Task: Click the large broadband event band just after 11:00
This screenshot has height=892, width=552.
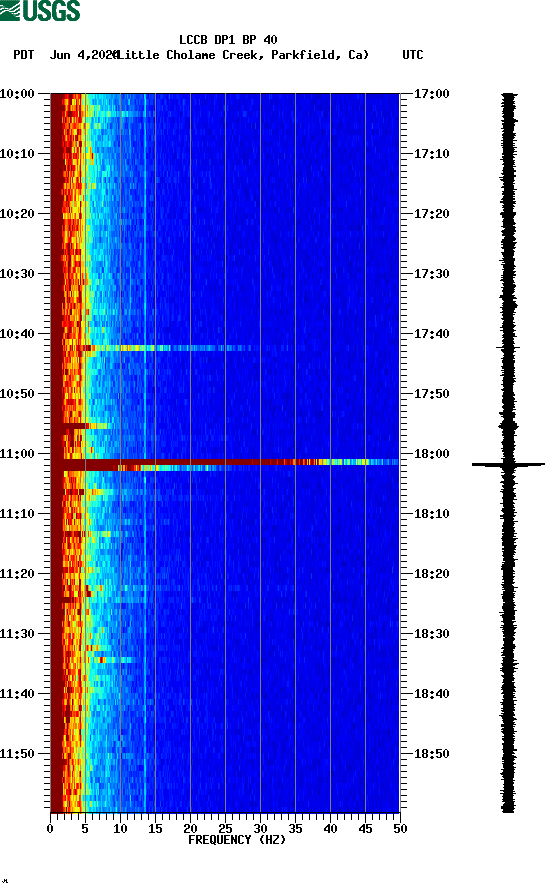Action: point(225,465)
